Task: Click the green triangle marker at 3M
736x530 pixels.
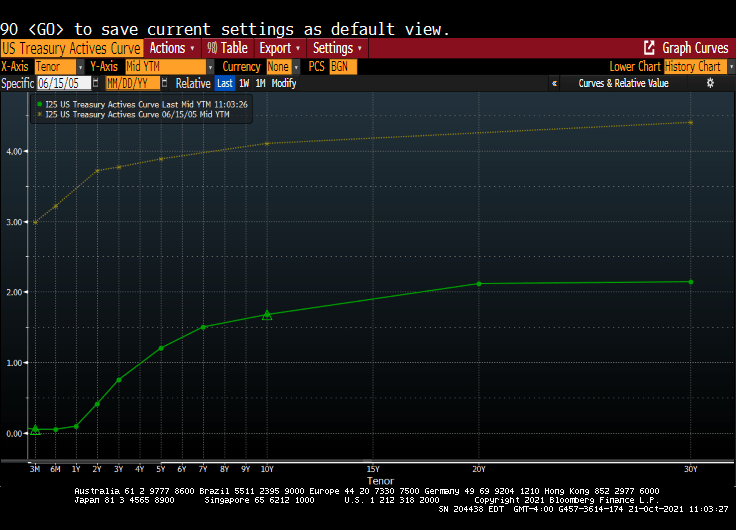Action: (x=35, y=429)
